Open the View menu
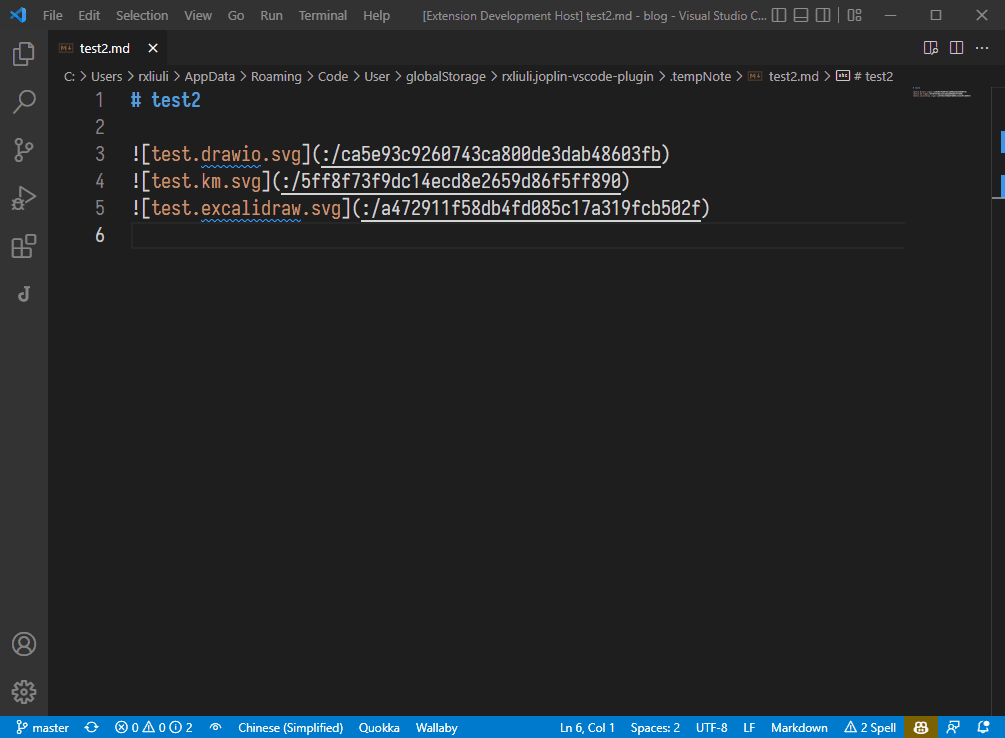1005x738 pixels. [198, 15]
